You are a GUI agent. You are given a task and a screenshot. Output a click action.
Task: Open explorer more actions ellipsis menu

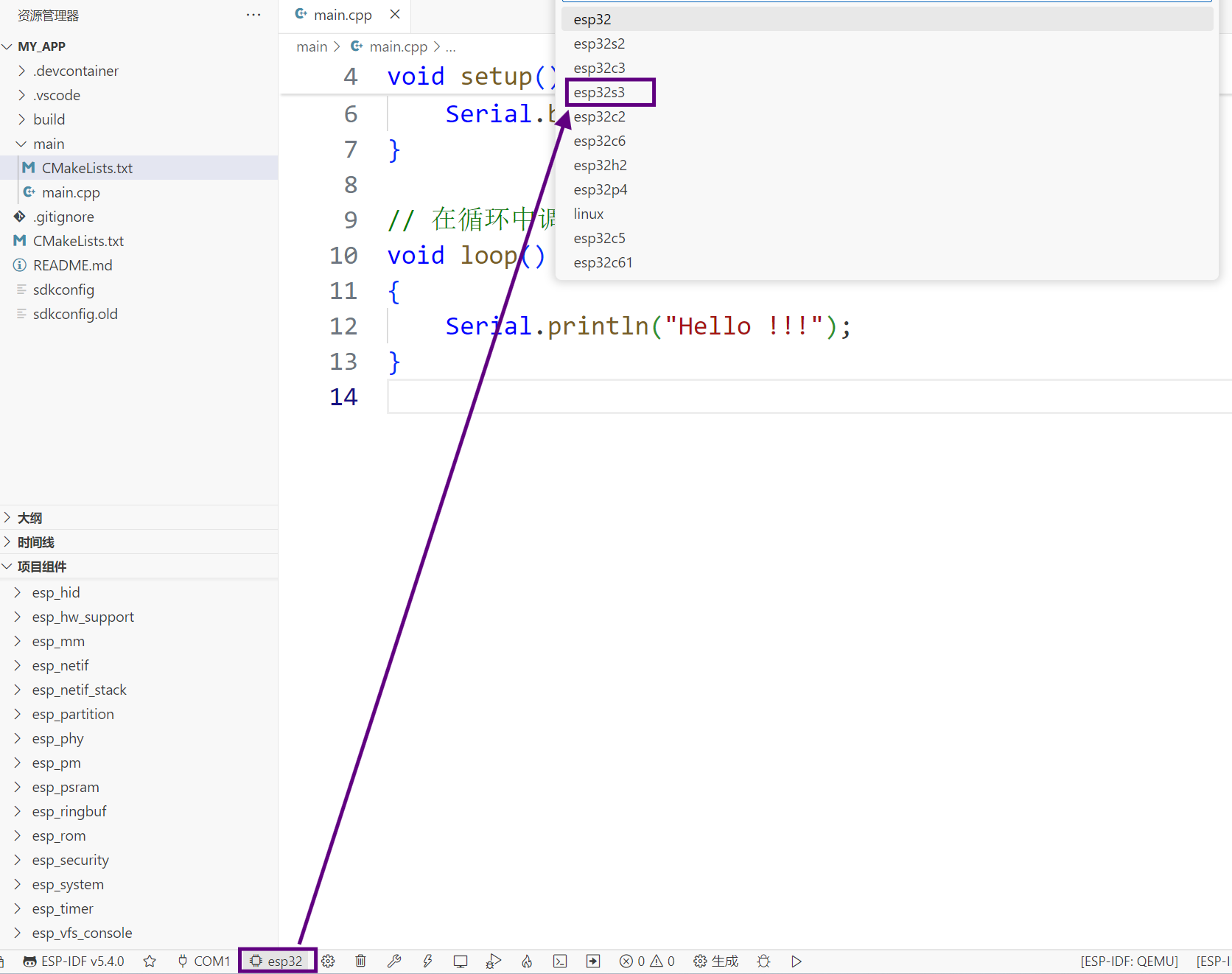pos(253,15)
